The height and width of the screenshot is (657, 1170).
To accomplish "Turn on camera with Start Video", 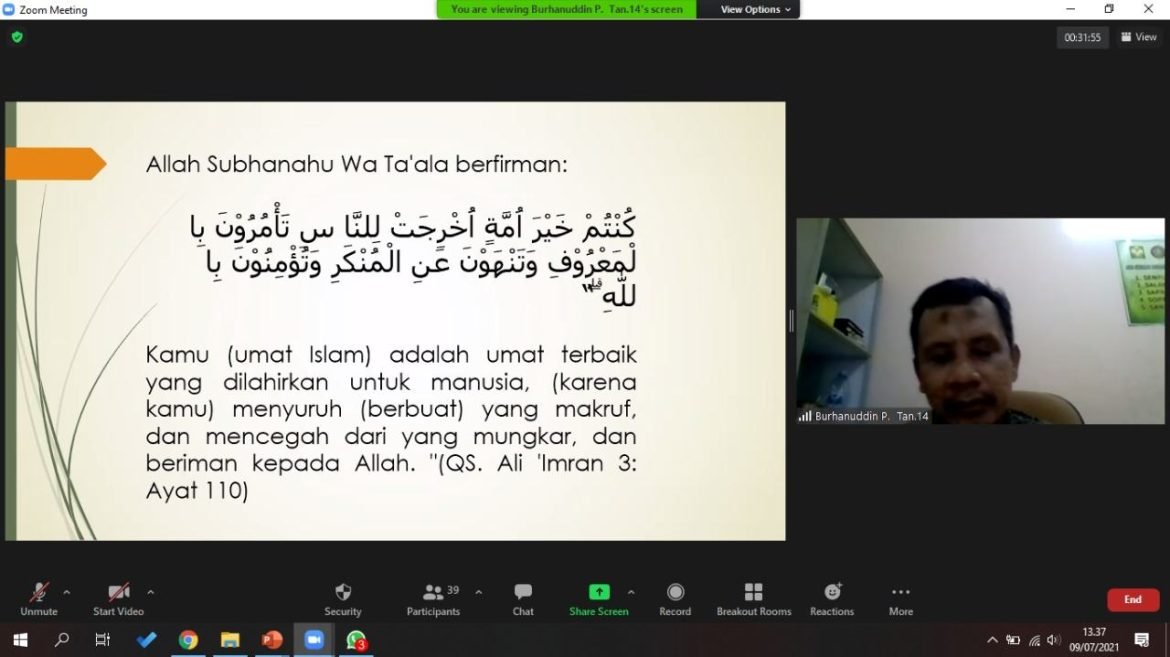I will [x=118, y=598].
